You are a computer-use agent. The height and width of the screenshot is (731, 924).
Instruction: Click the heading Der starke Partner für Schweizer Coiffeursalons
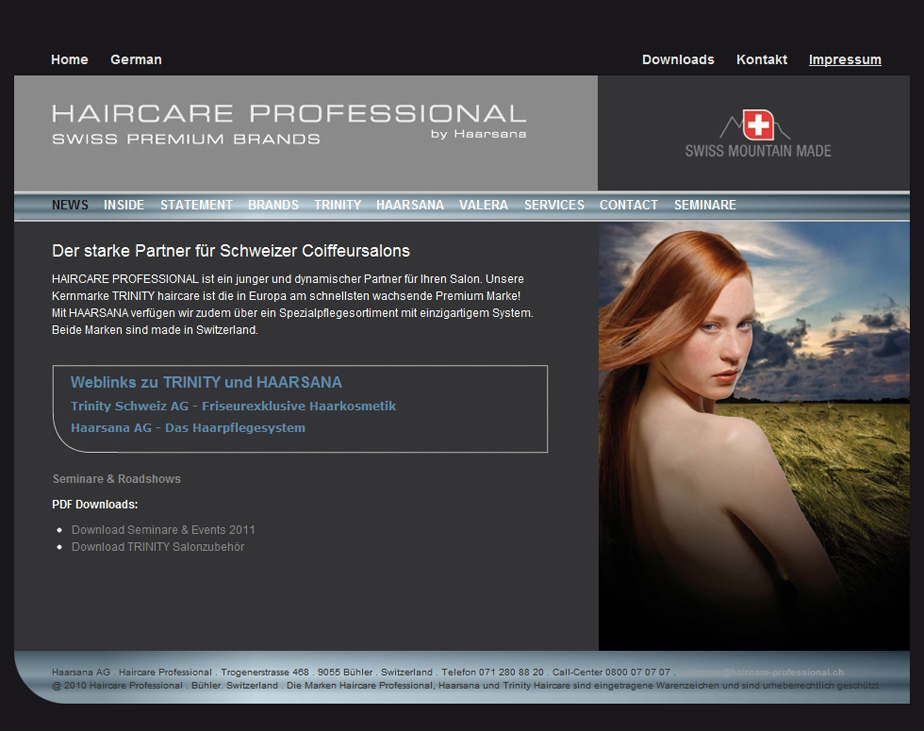point(231,251)
